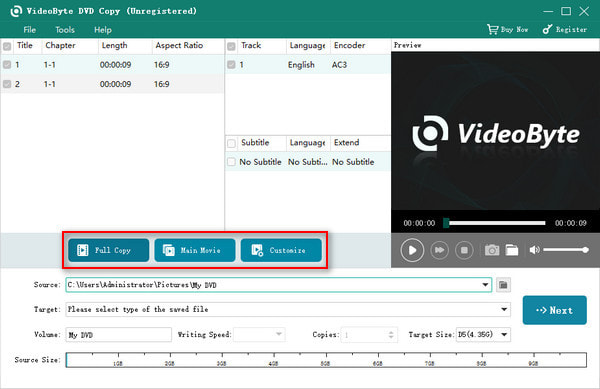Screen dimensions: 600x389
Task: Click the Subtitle column header
Action: click(x=255, y=143)
